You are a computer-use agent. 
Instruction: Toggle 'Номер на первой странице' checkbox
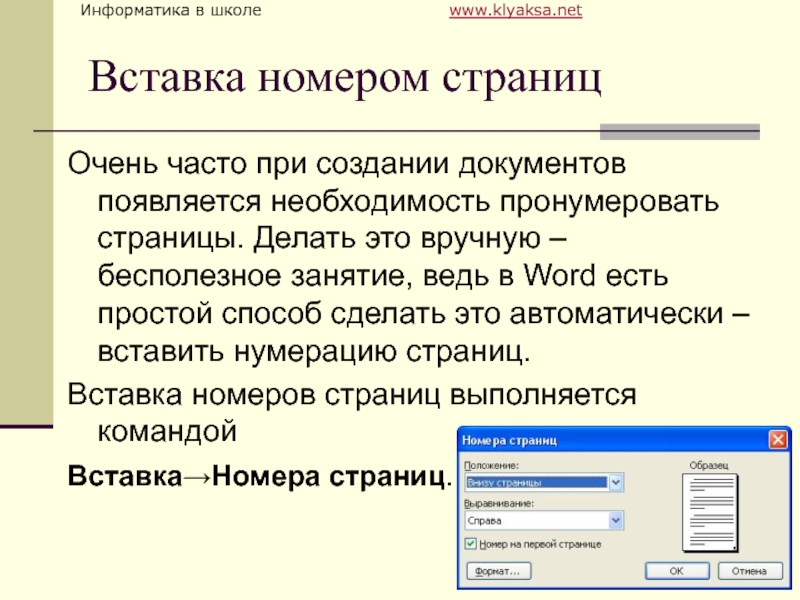[471, 544]
